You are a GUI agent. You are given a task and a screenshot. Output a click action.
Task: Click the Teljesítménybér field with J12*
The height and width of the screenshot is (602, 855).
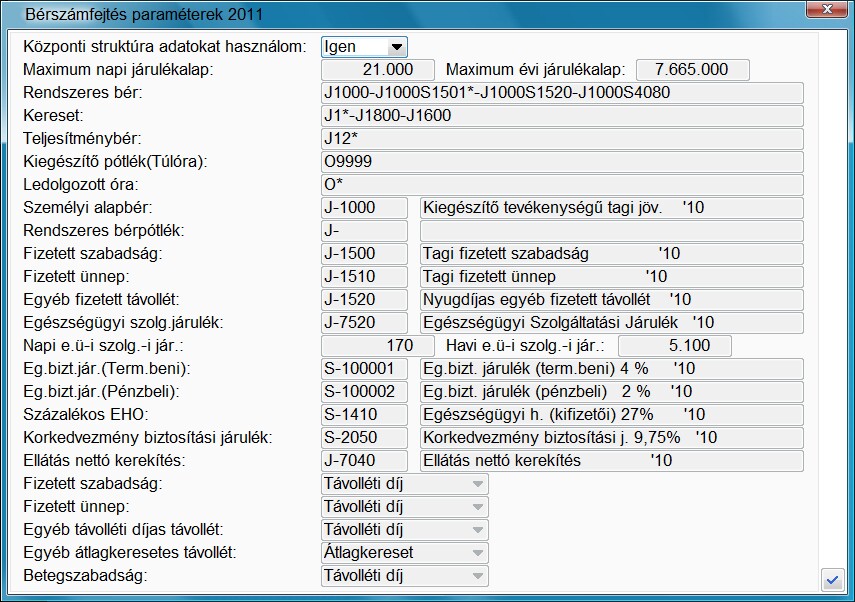[562, 139]
